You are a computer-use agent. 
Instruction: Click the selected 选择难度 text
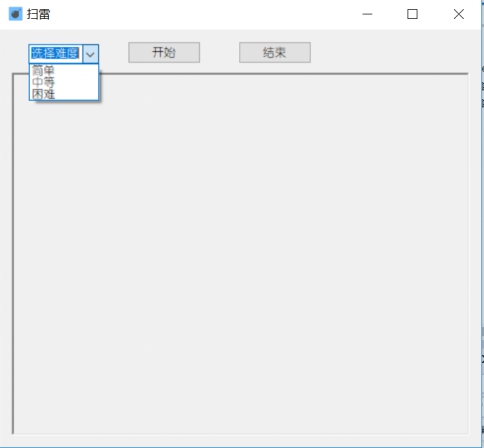[55, 53]
